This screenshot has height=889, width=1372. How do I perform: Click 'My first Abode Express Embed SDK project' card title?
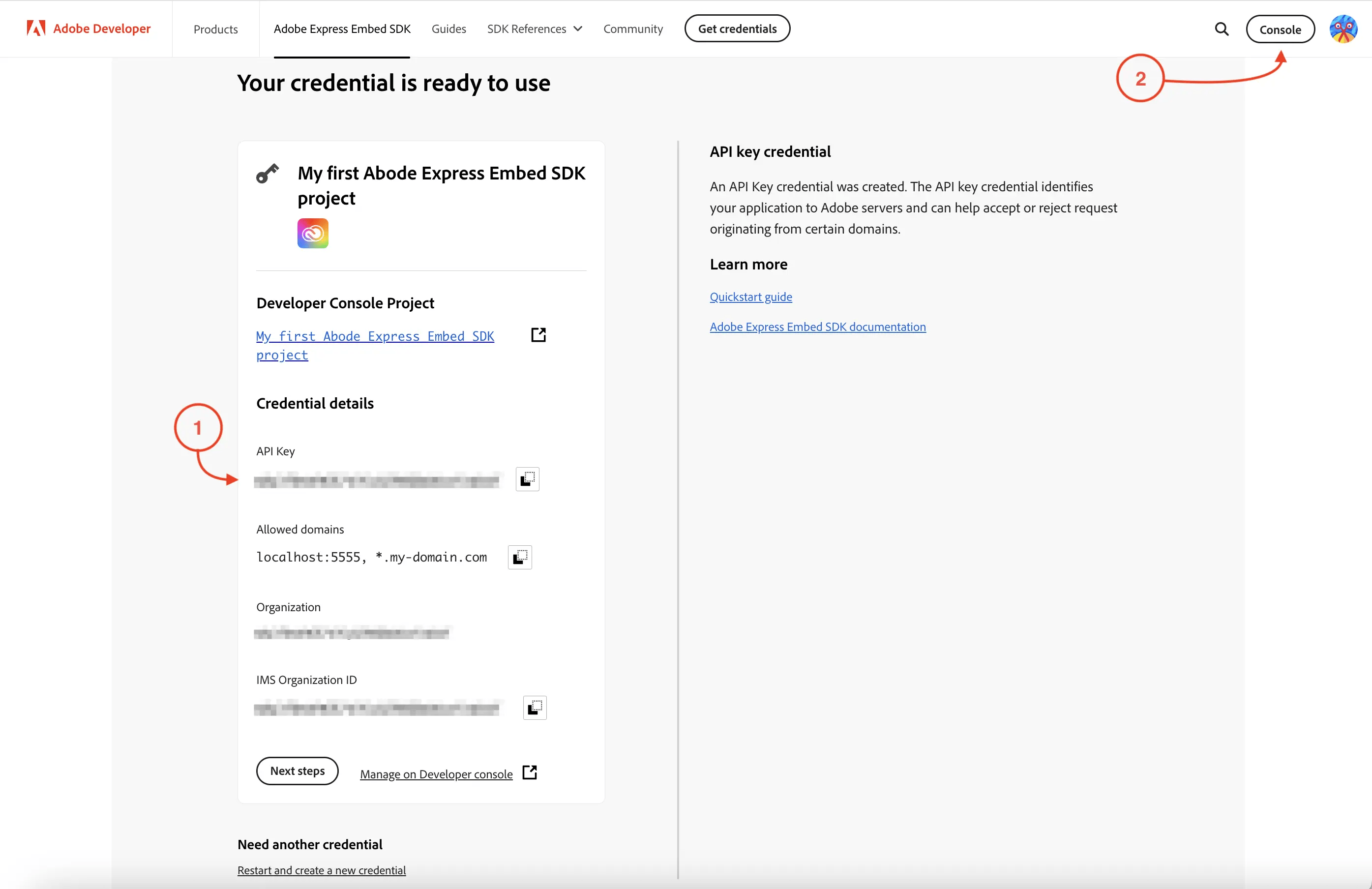pos(441,185)
